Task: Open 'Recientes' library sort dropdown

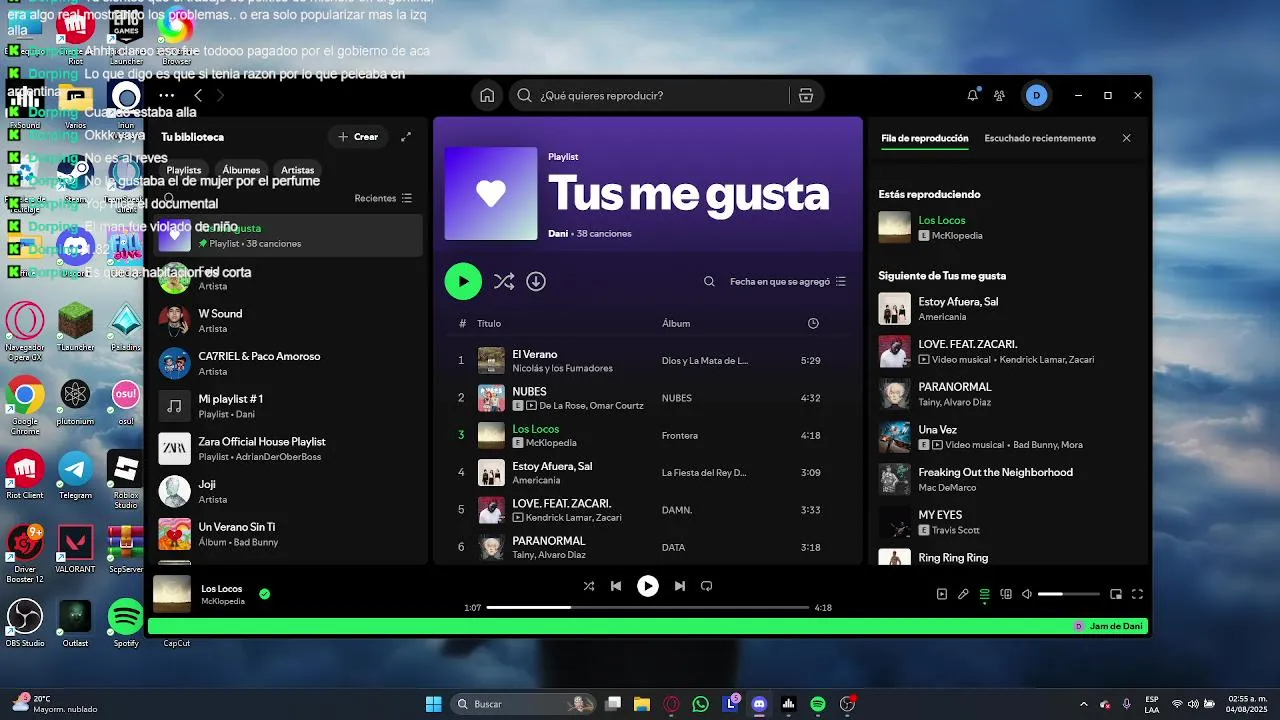Action: [383, 199]
